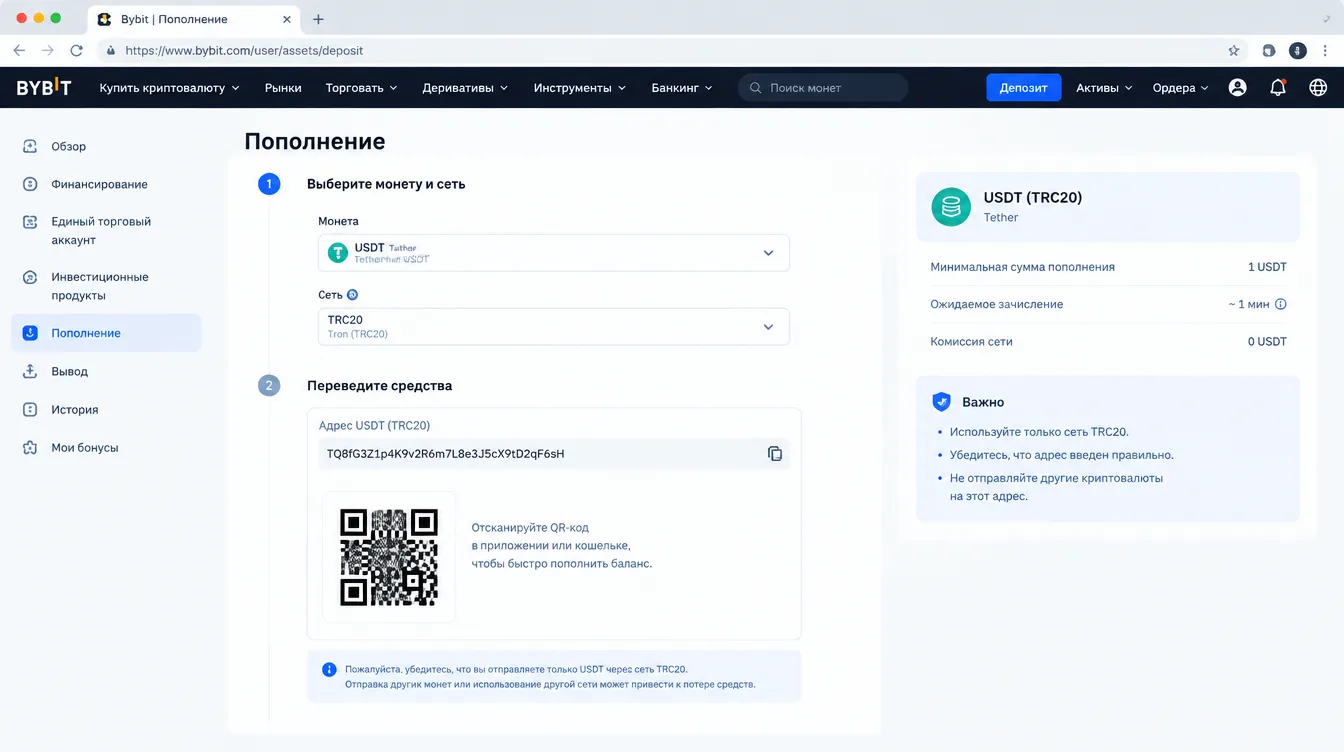Expand the Инструменты menu

580,88
